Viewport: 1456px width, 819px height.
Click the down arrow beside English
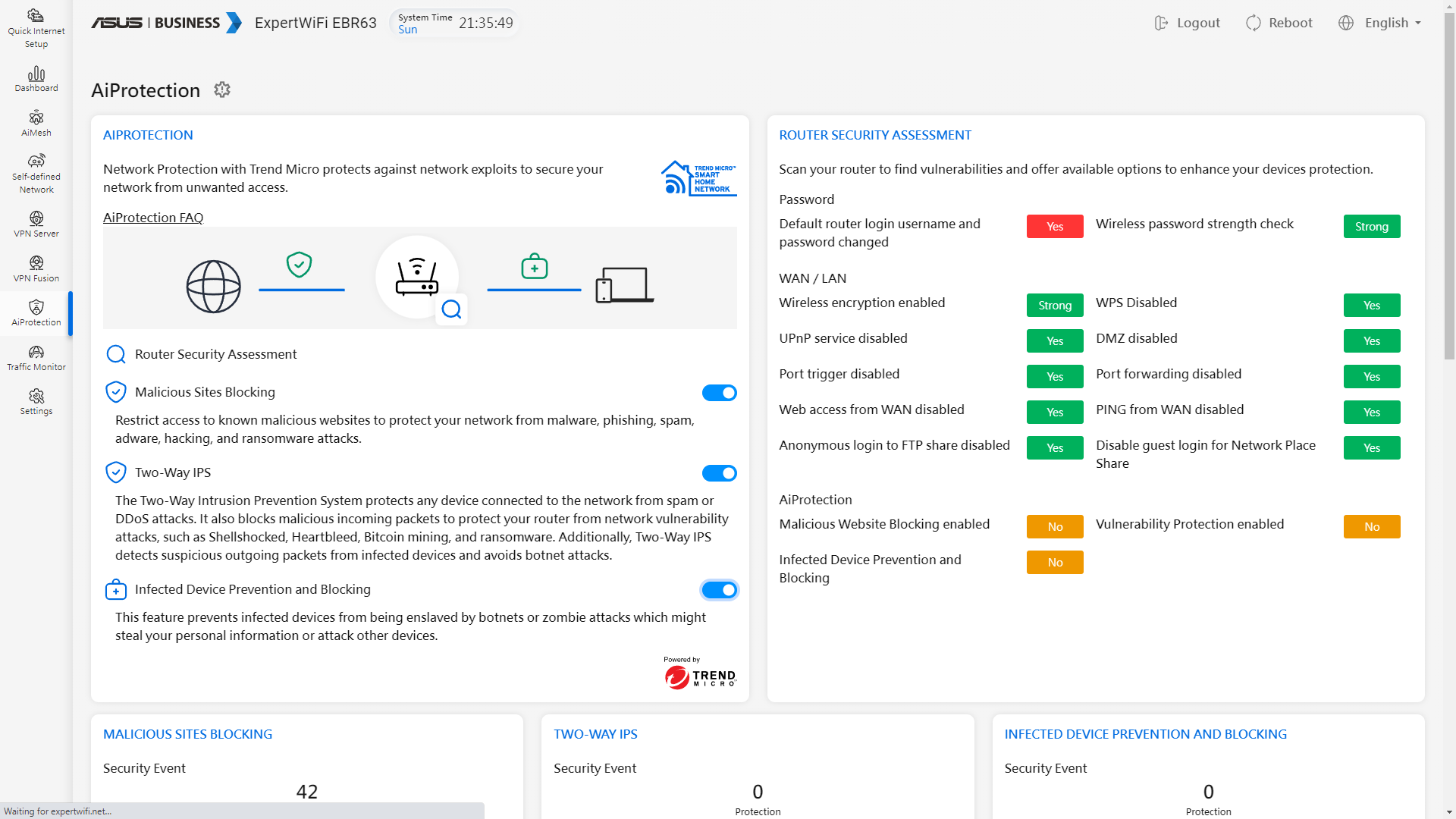(x=1418, y=24)
